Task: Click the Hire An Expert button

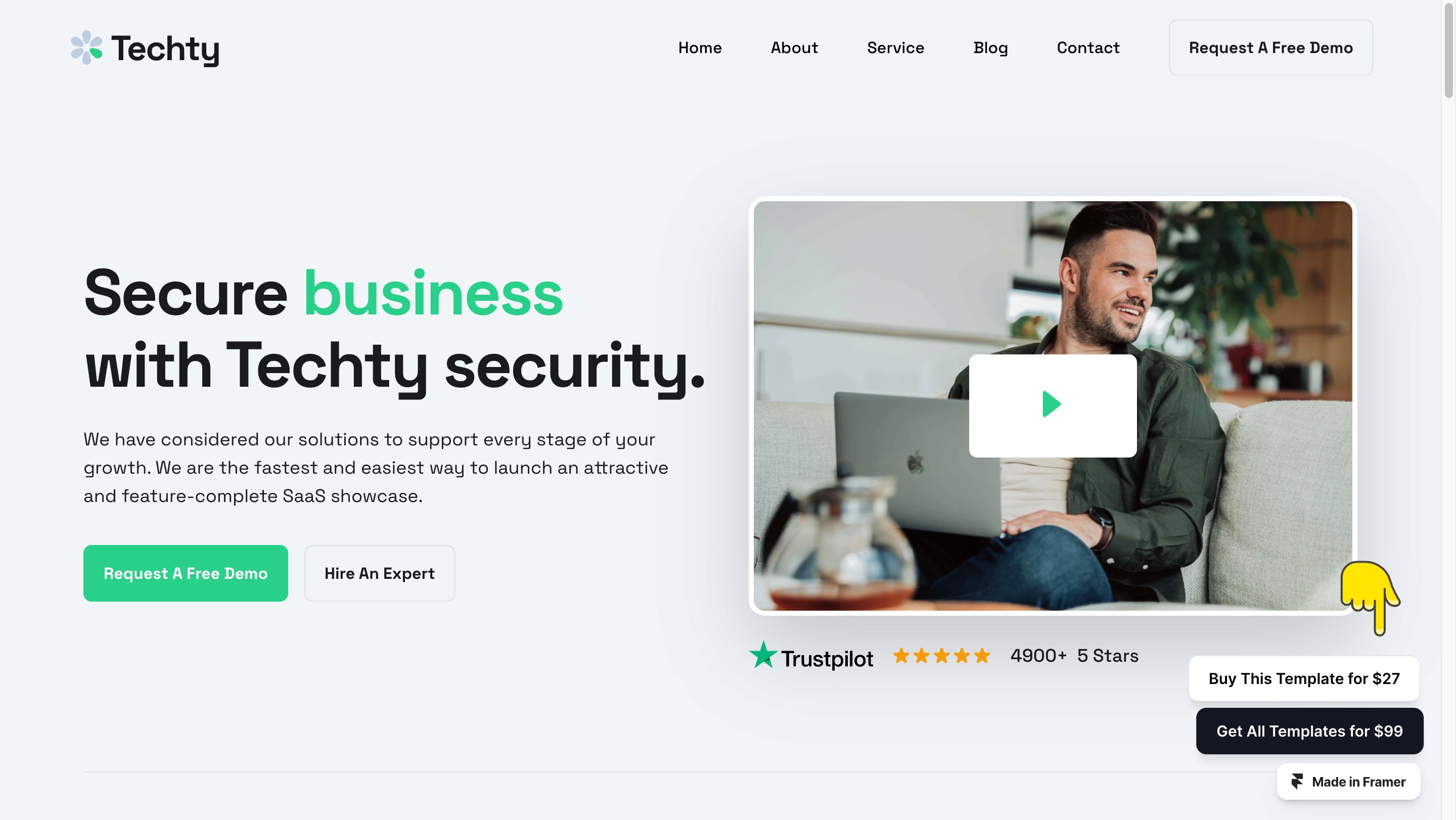Action: (380, 573)
